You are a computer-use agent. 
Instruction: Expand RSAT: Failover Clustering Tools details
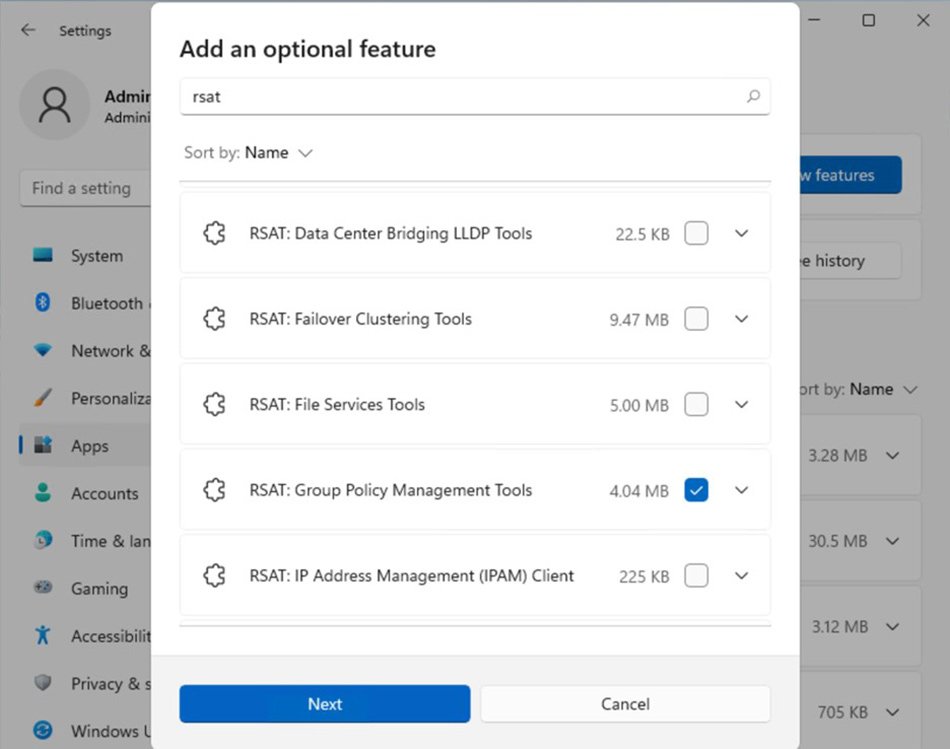click(741, 319)
